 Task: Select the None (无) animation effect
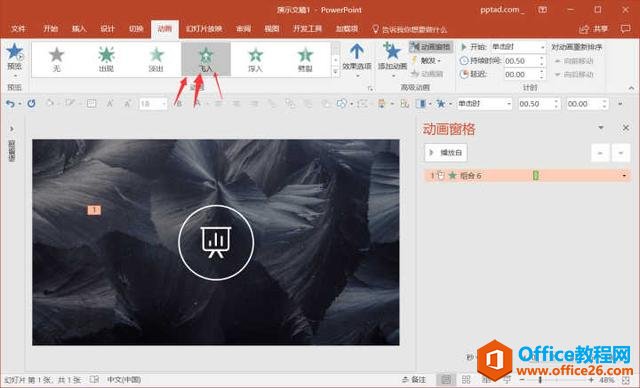(56, 59)
